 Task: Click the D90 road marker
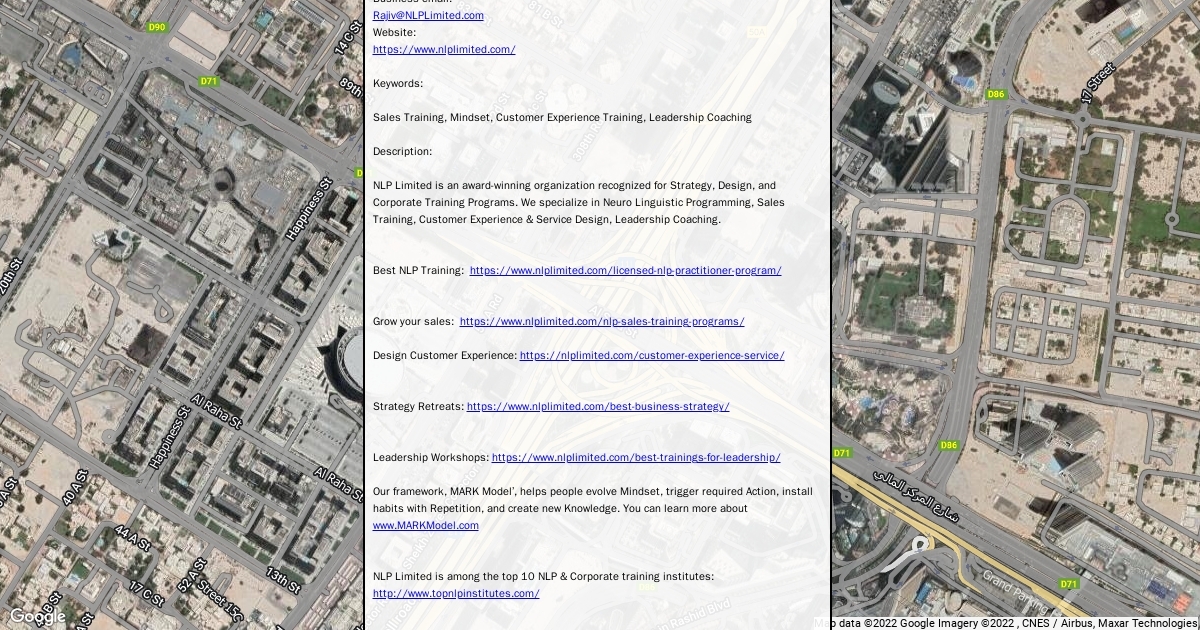pos(157,27)
